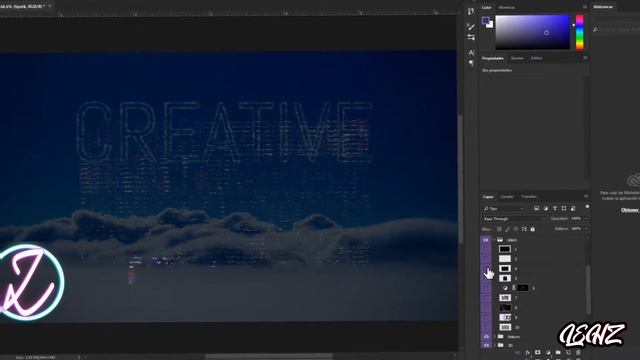Select the Bibliotecas panel tab
Viewport: 640px width, 360px height.
pyautogui.click(x=603, y=7)
